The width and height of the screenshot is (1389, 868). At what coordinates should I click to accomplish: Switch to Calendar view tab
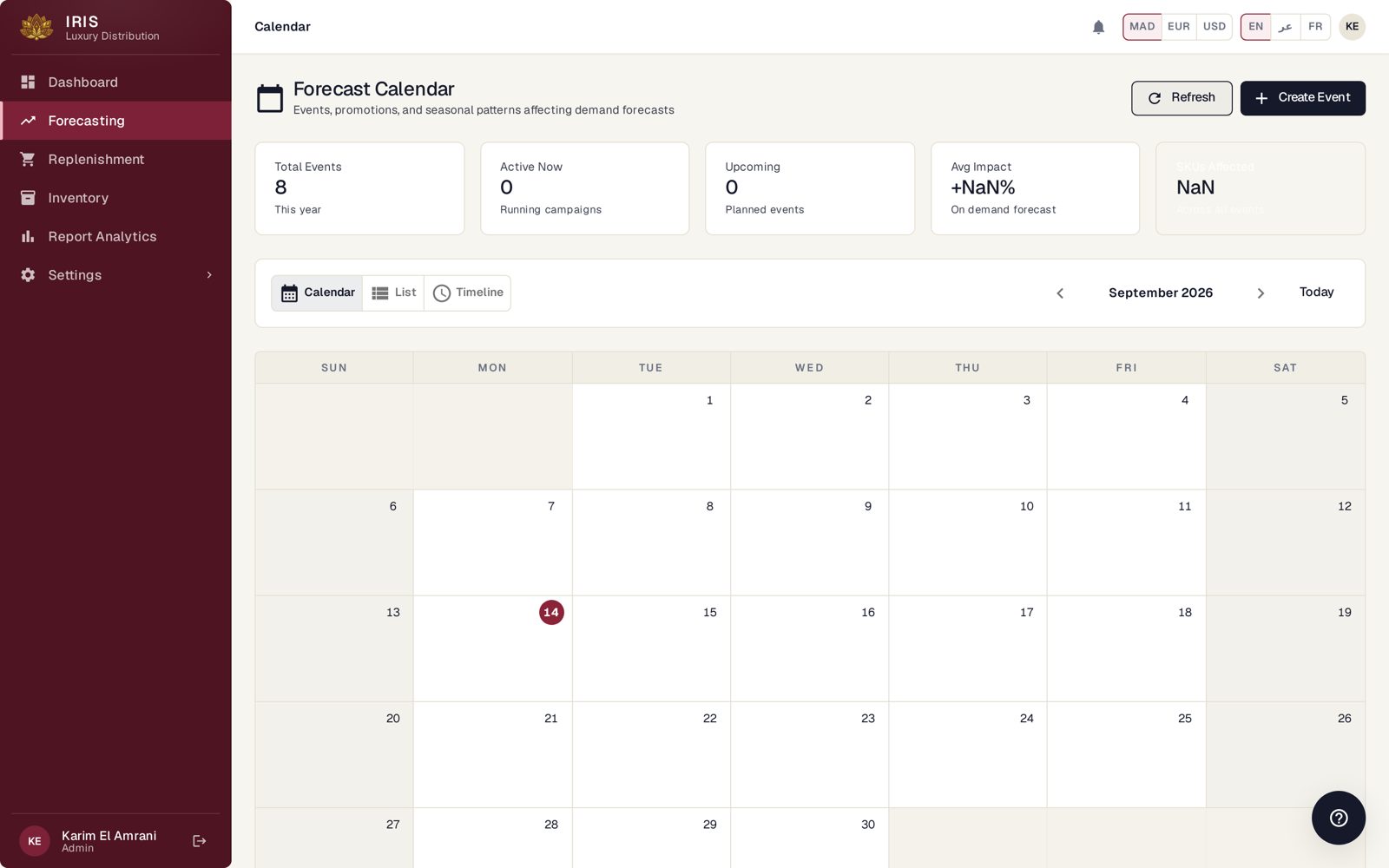point(318,293)
